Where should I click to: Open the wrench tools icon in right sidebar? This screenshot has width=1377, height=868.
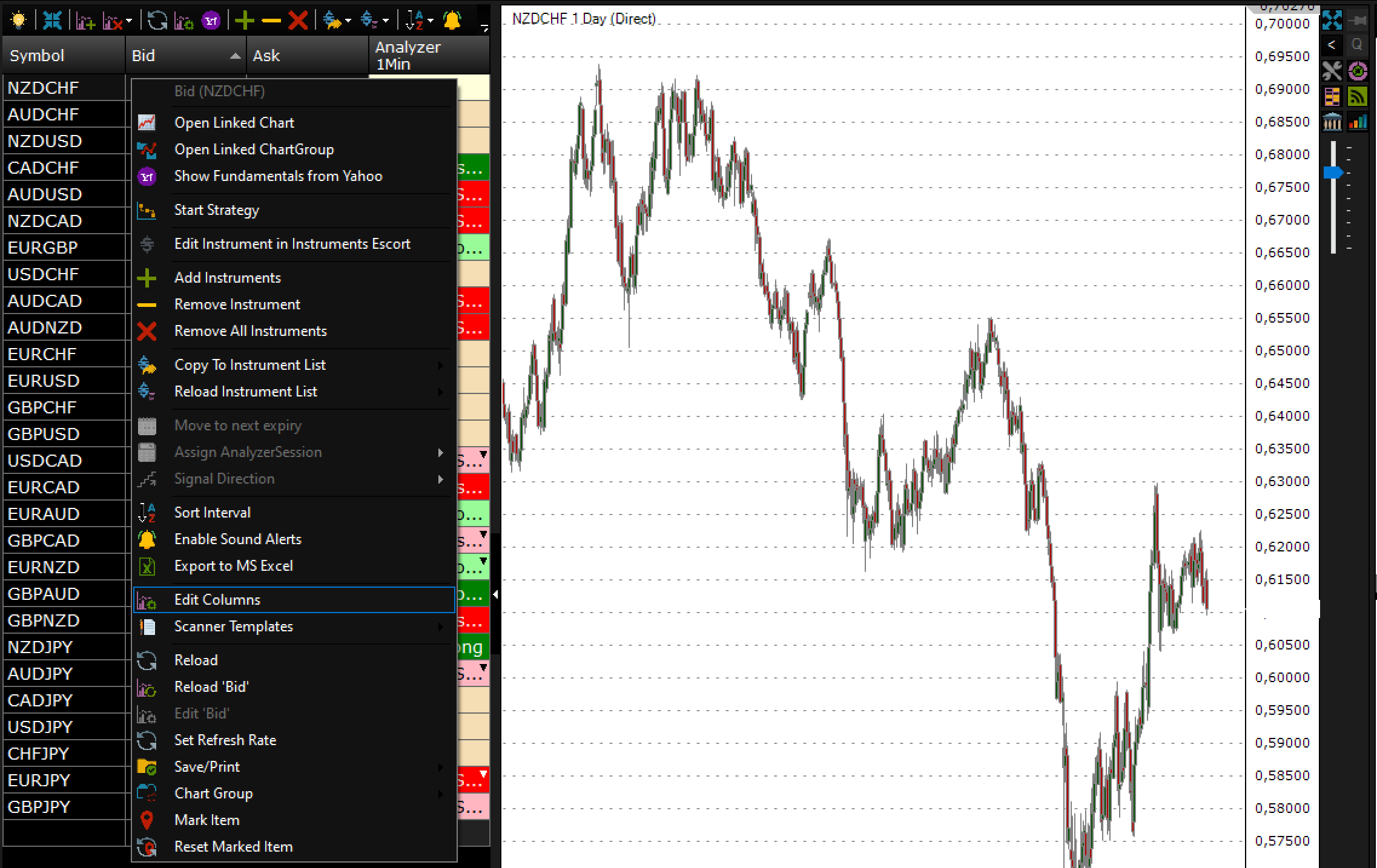click(x=1332, y=71)
